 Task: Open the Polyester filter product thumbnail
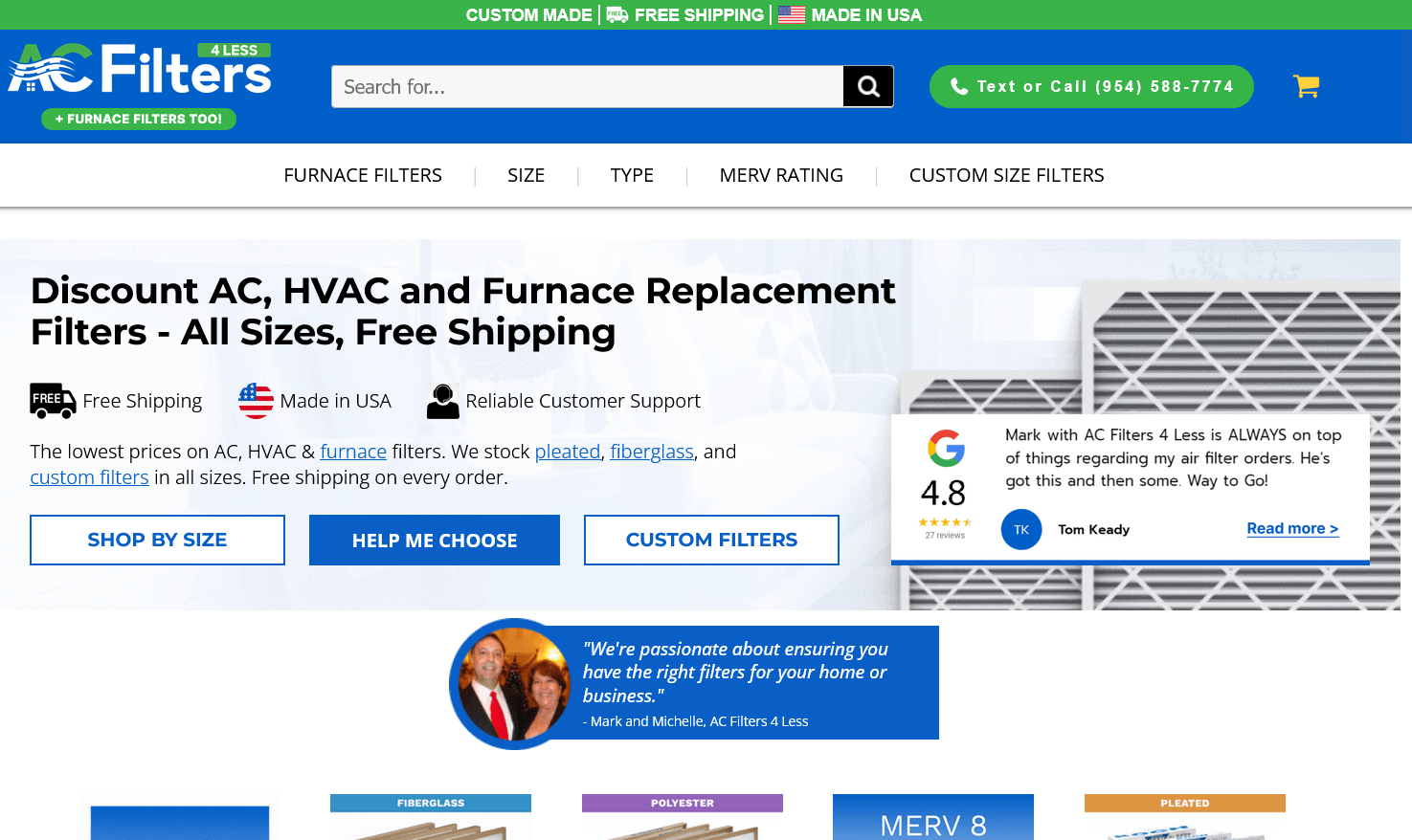coord(683,817)
